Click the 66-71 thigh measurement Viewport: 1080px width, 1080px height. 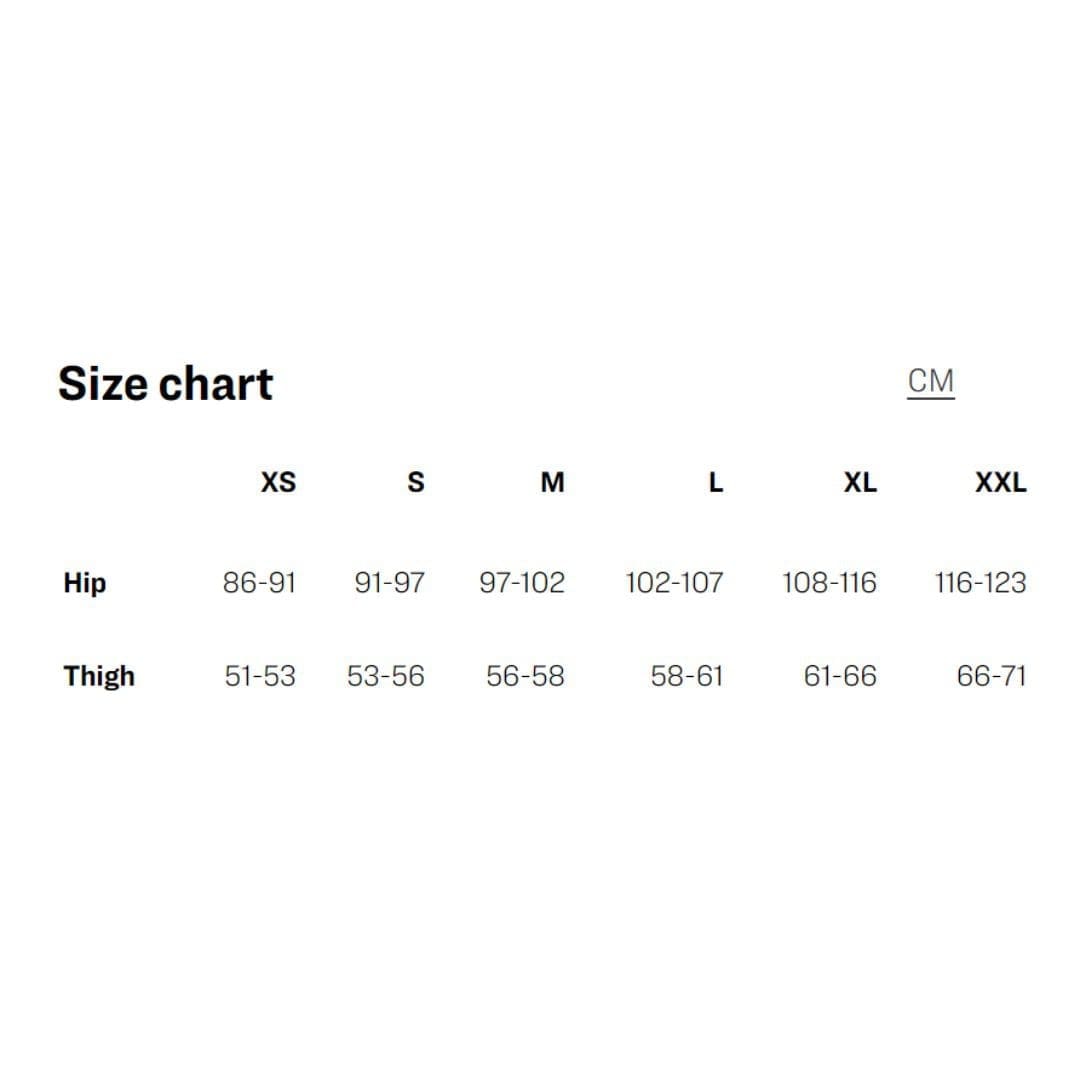tap(991, 677)
